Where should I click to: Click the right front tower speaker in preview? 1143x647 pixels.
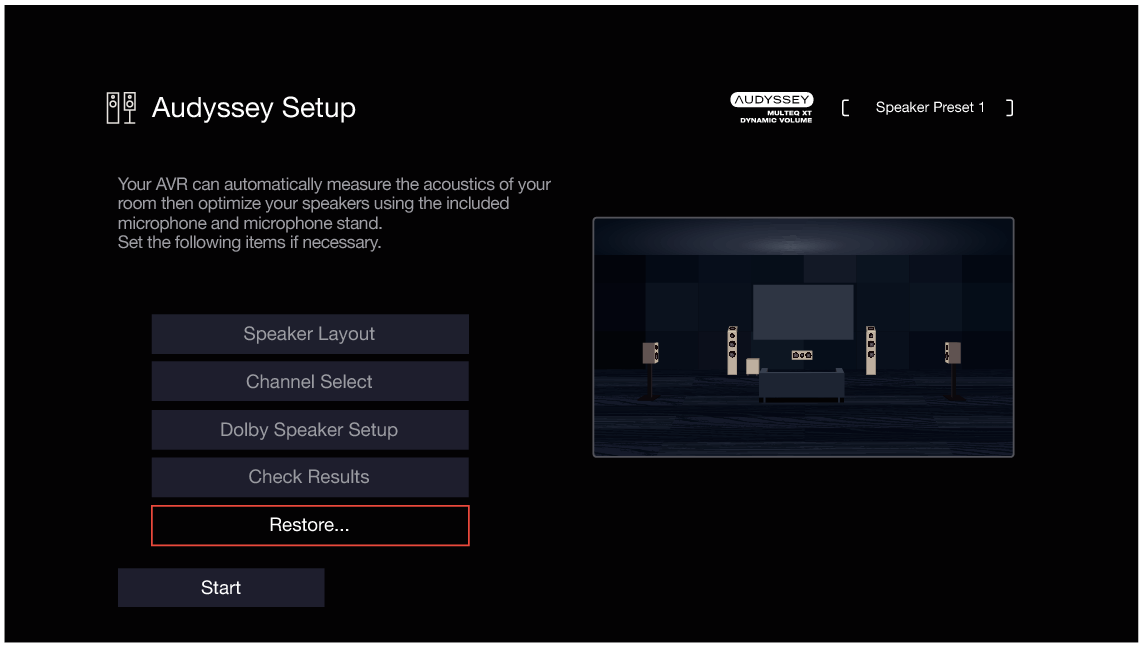coord(871,350)
